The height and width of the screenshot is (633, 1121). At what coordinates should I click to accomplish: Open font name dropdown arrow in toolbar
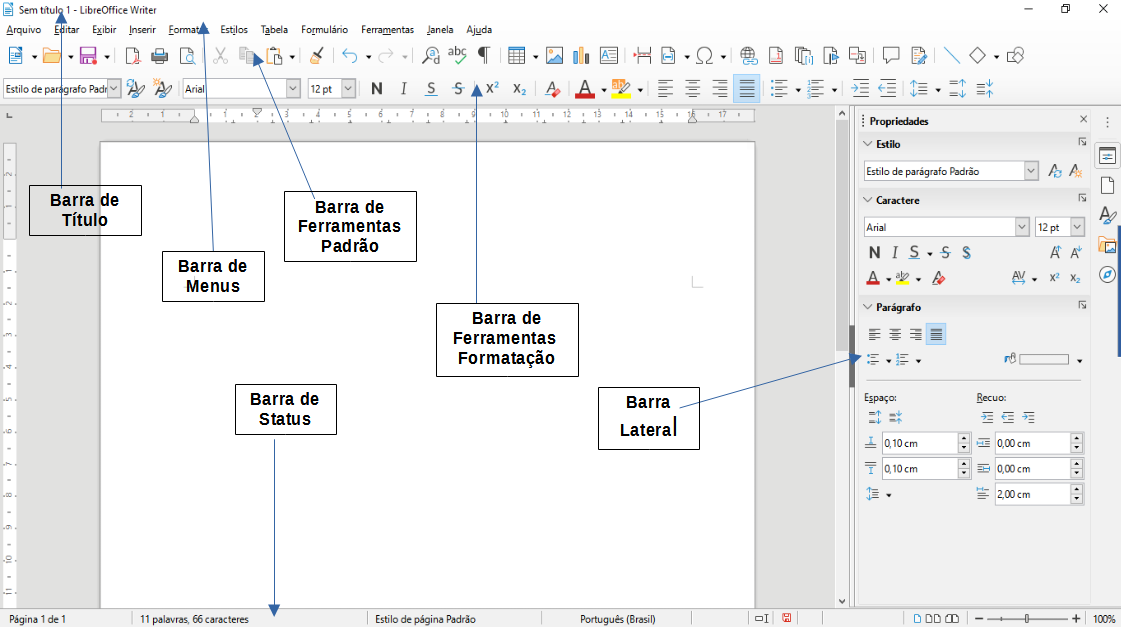pyautogui.click(x=293, y=89)
